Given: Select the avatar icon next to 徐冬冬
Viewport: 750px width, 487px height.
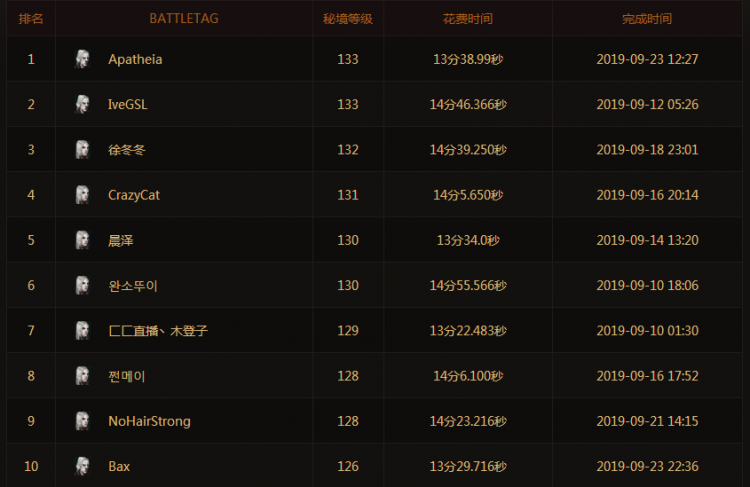Looking at the screenshot, I should 82,150.
